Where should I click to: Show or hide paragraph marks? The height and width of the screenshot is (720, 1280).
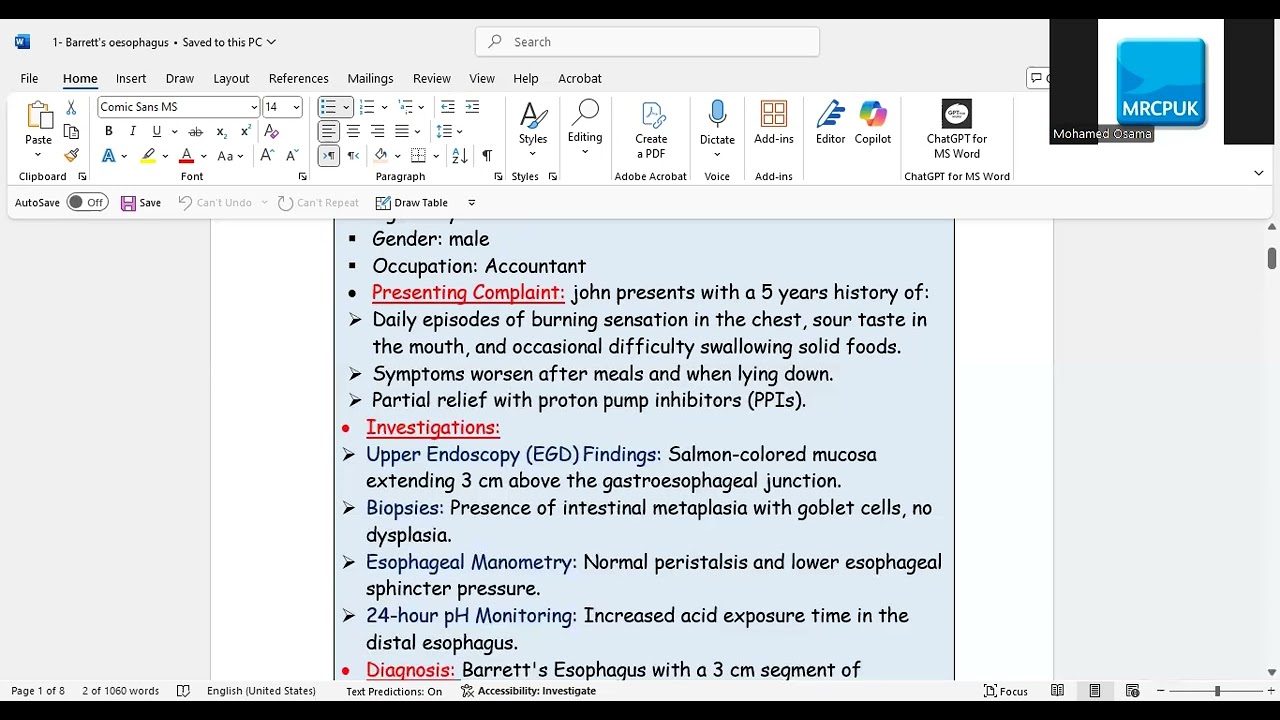[x=487, y=156]
